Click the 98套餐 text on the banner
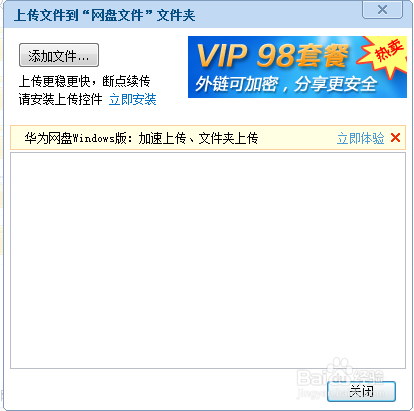The image size is (414, 411). [303, 56]
